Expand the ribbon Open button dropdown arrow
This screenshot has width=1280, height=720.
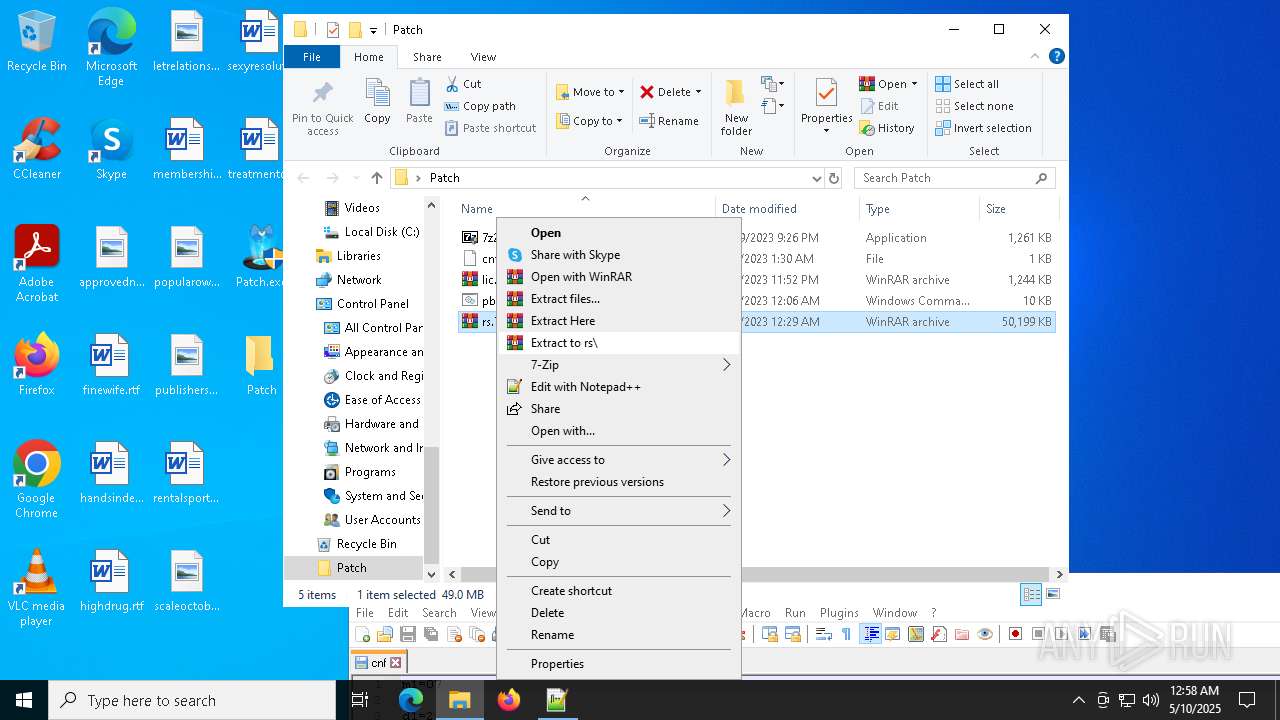[914, 84]
